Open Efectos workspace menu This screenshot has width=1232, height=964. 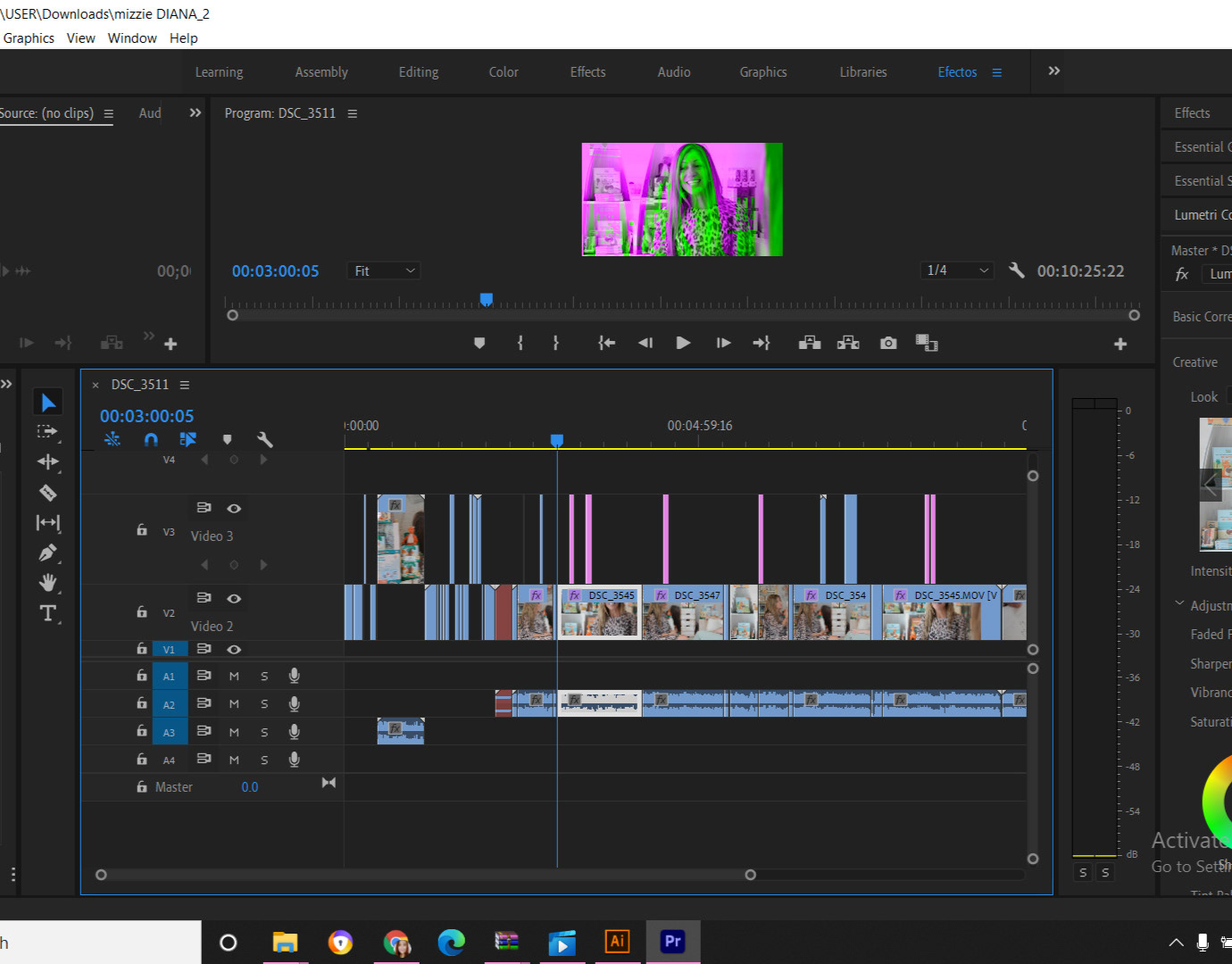(x=997, y=72)
